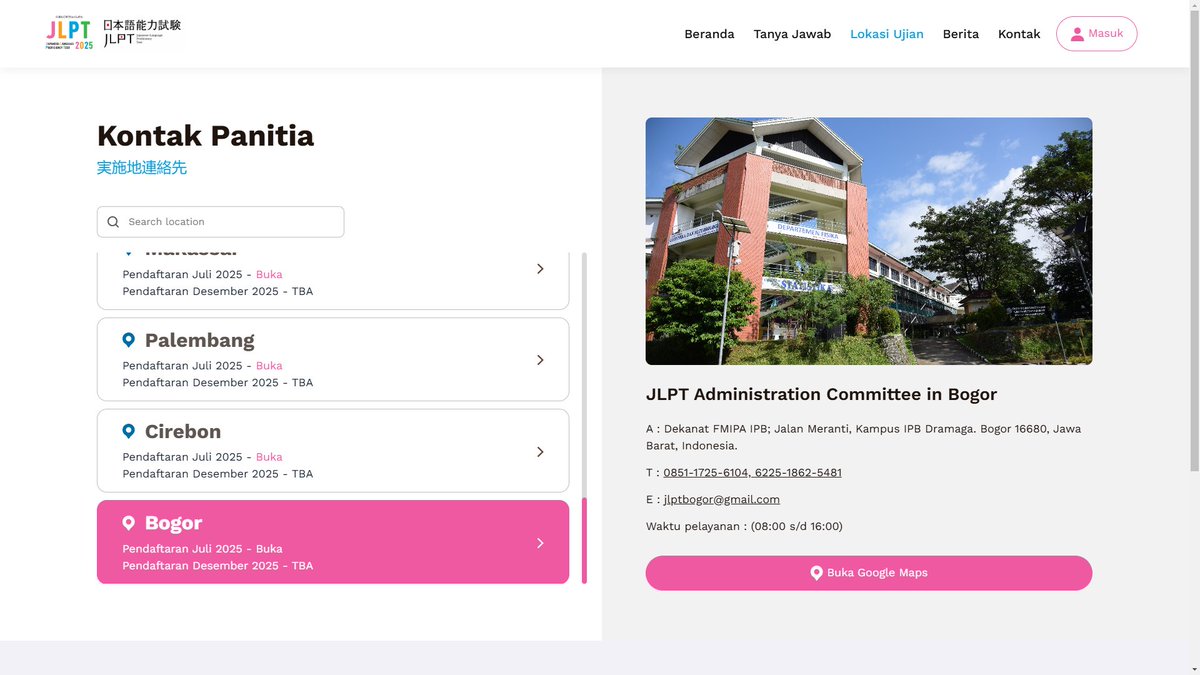Click the Kontak Panitia heading
Image resolution: width=1200 pixels, height=675 pixels.
coord(205,135)
